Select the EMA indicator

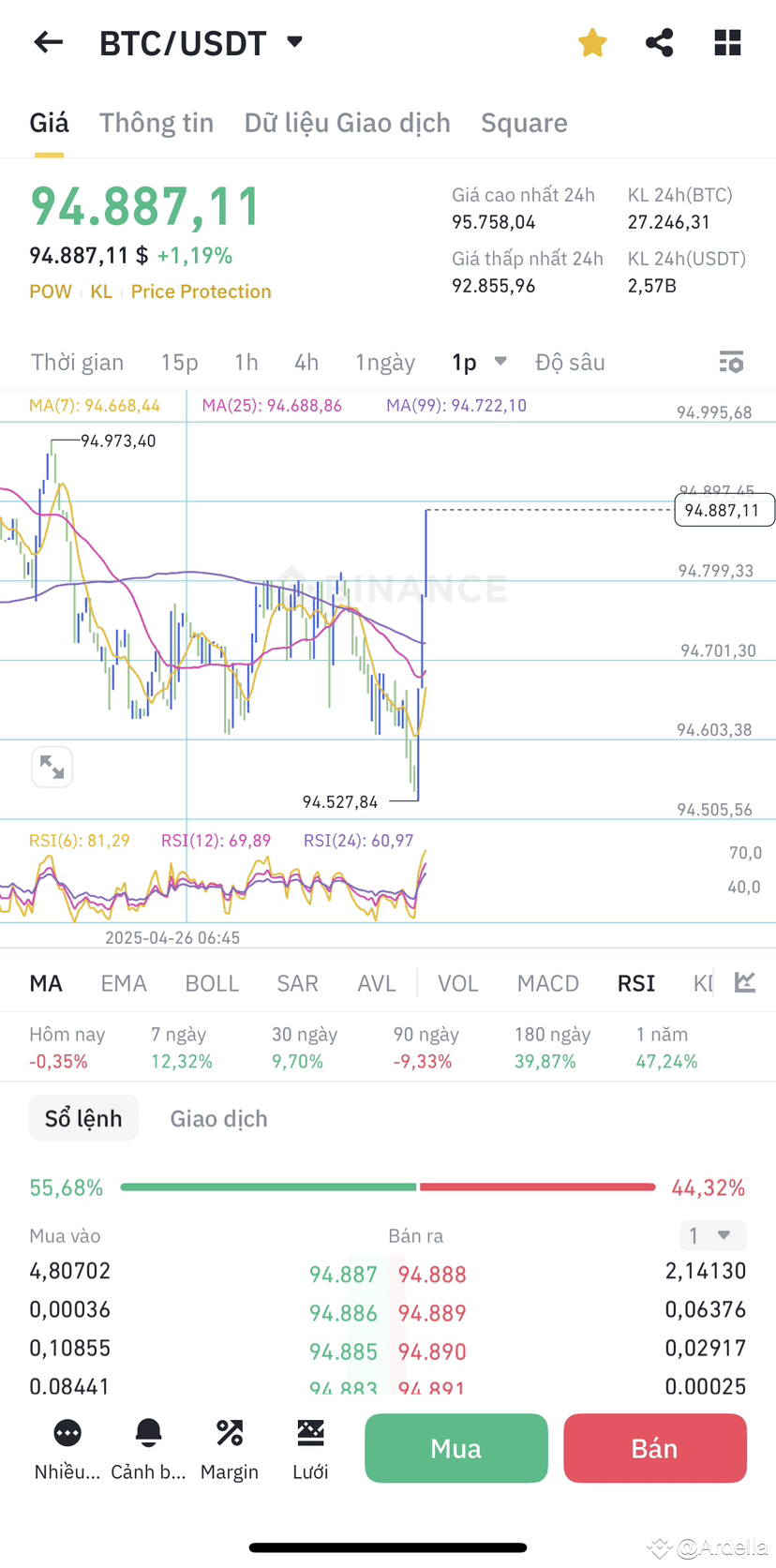124,983
